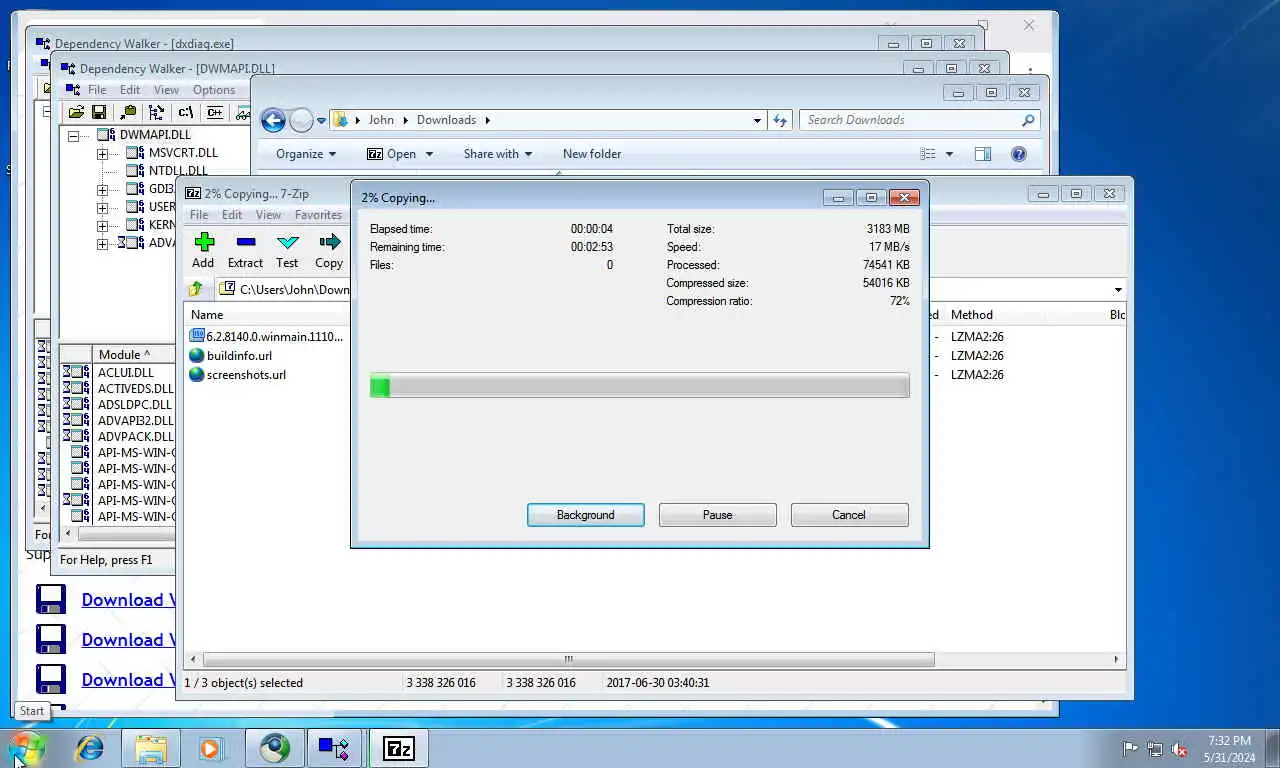Open Windows Explorer from the taskbar
Viewport: 1280px width, 768px height.
point(151,748)
